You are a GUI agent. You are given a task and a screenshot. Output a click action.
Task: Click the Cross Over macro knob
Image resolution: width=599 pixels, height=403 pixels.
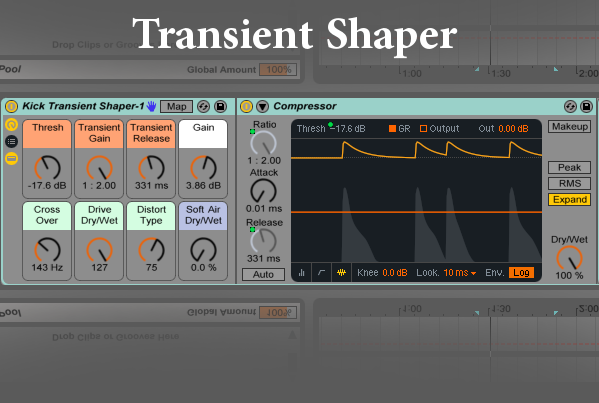pos(47,250)
